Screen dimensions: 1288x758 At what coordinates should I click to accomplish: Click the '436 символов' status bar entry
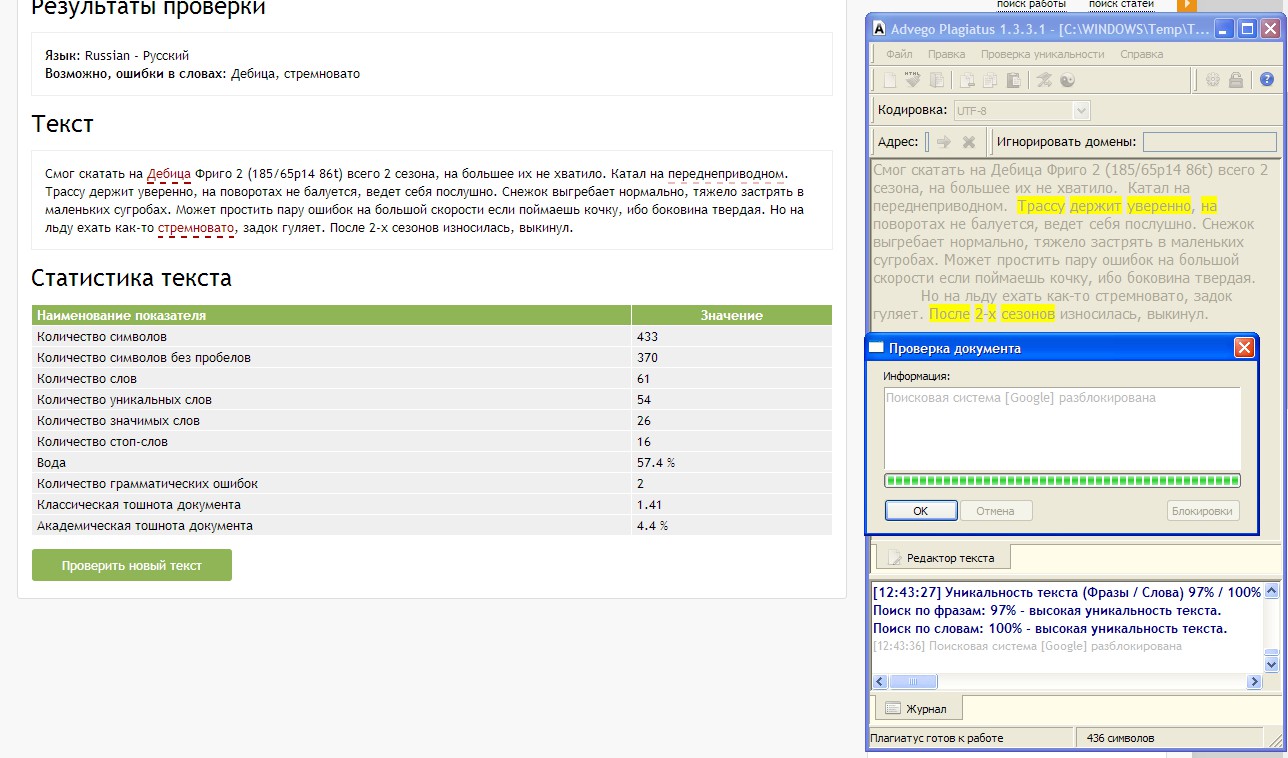(x=1120, y=738)
